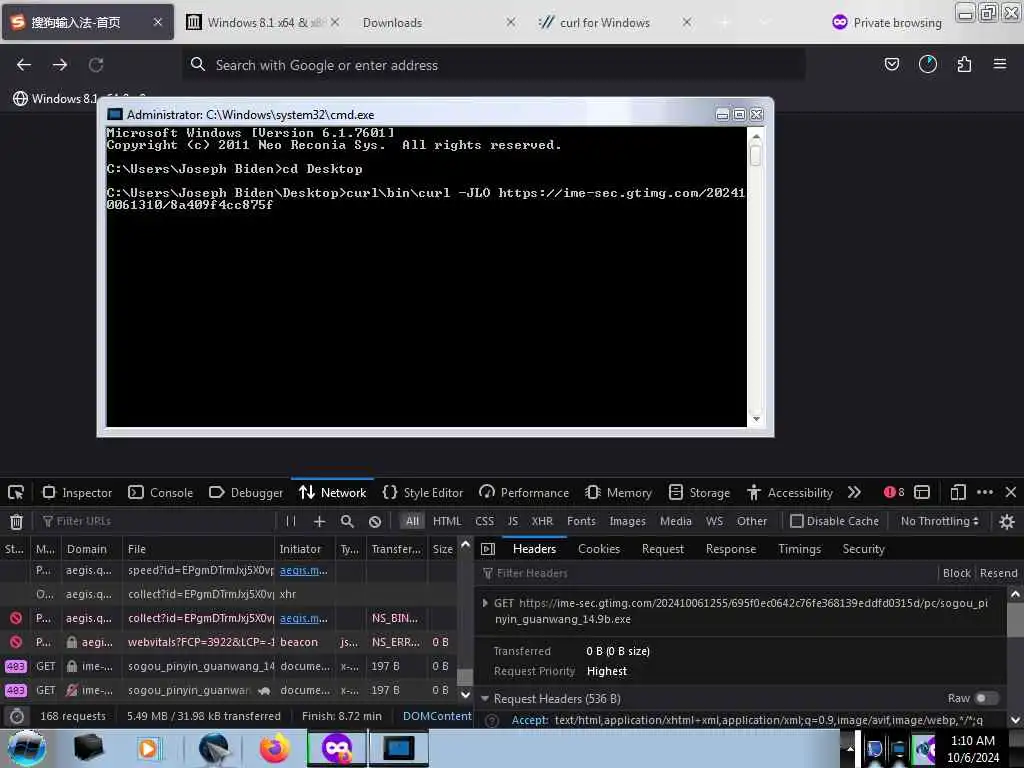This screenshot has height=768, width=1024.
Task: Enable the Disable Cache checkbox
Action: click(796, 521)
